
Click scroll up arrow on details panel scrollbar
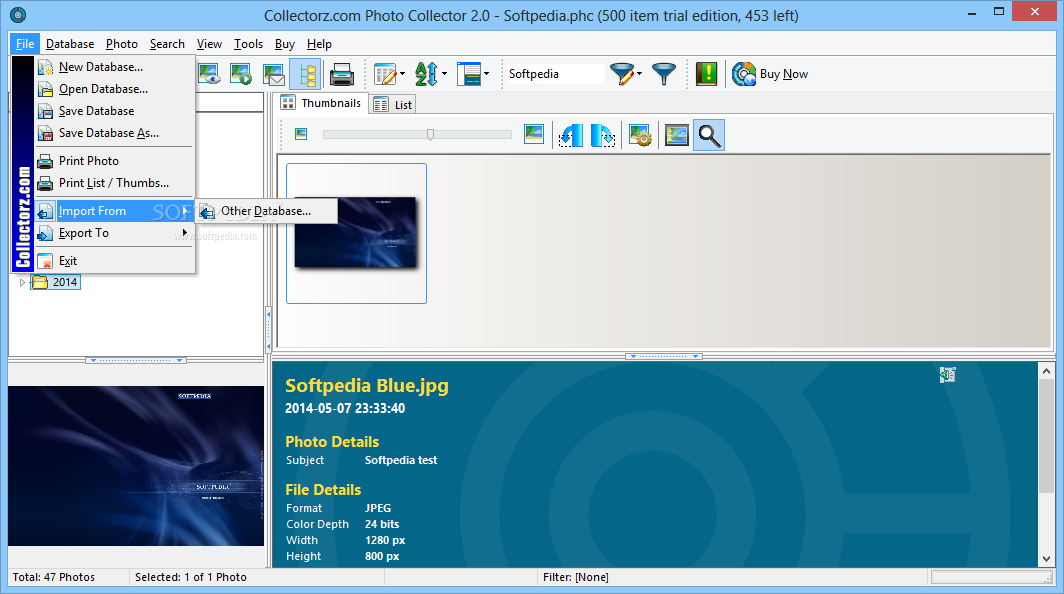[1046, 371]
